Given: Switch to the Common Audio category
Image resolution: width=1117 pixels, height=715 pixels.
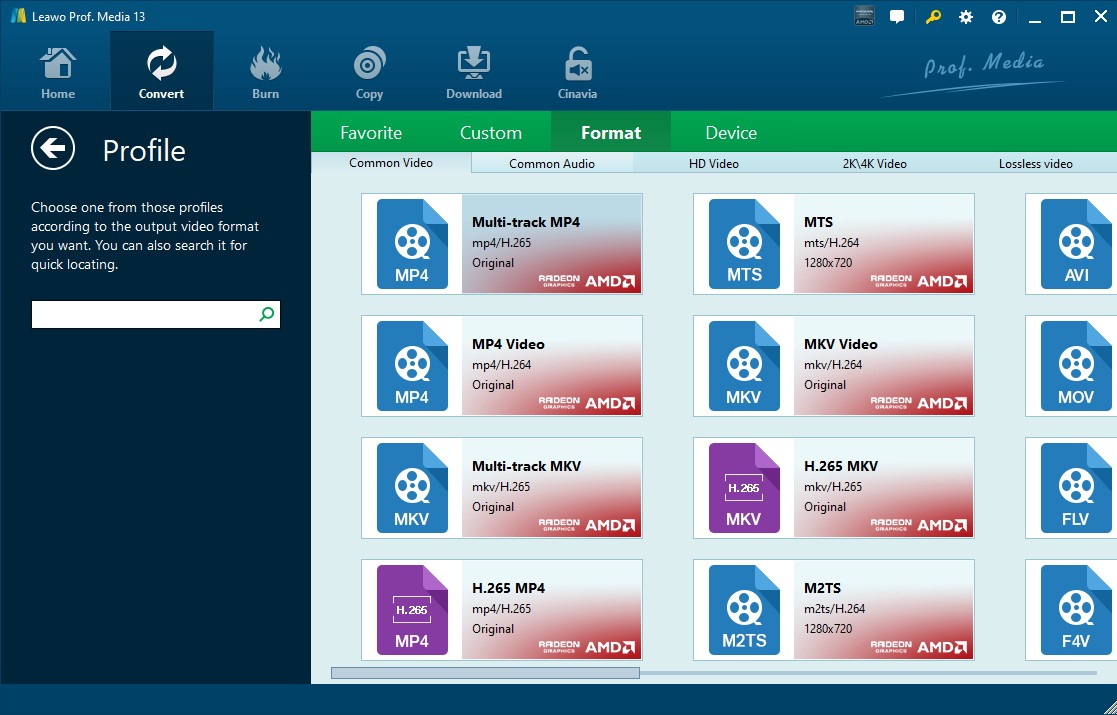Looking at the screenshot, I should coord(551,163).
